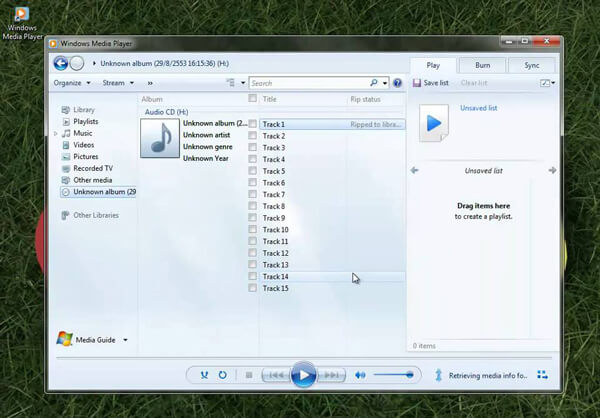Check the Track 2 checkbox
Image resolution: width=600 pixels, height=418 pixels.
tap(253, 135)
